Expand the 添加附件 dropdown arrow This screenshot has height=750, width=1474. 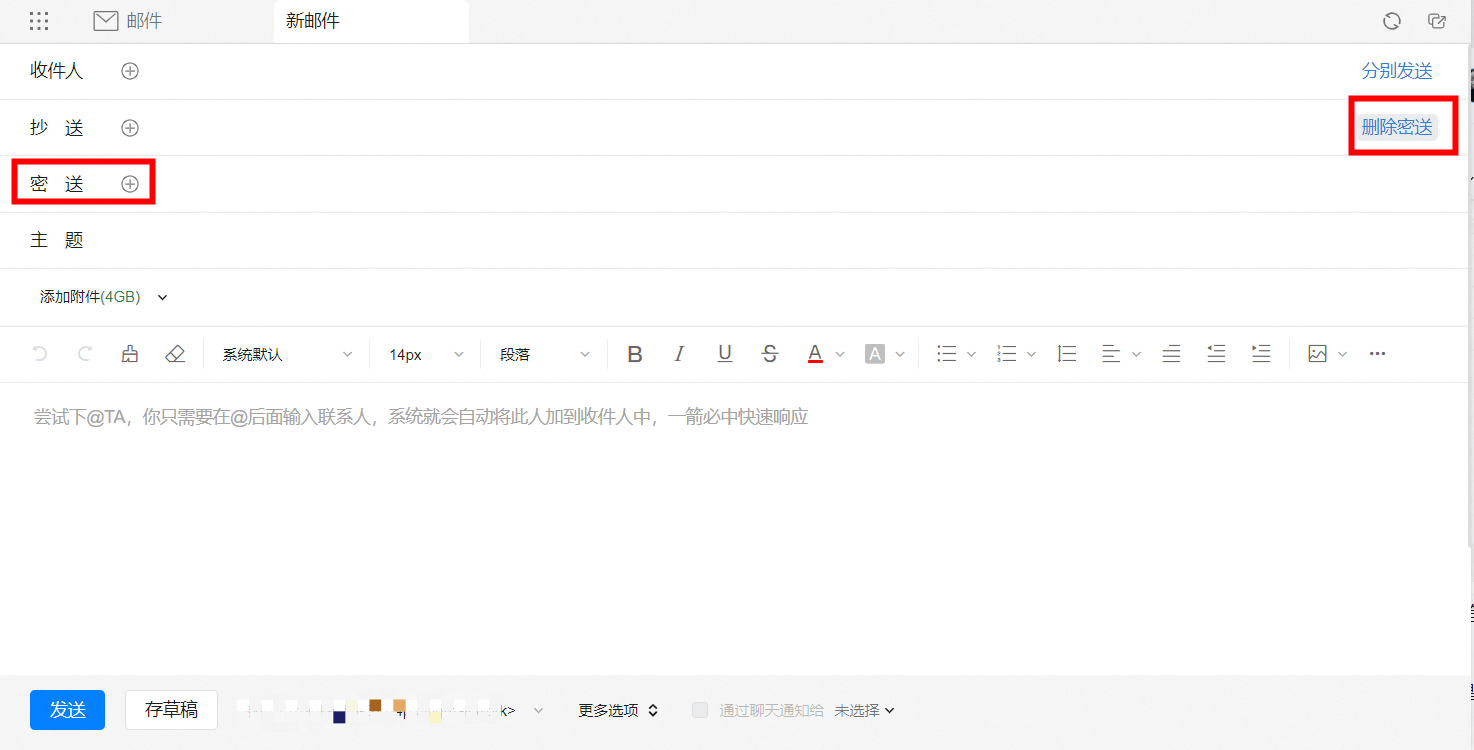163,297
